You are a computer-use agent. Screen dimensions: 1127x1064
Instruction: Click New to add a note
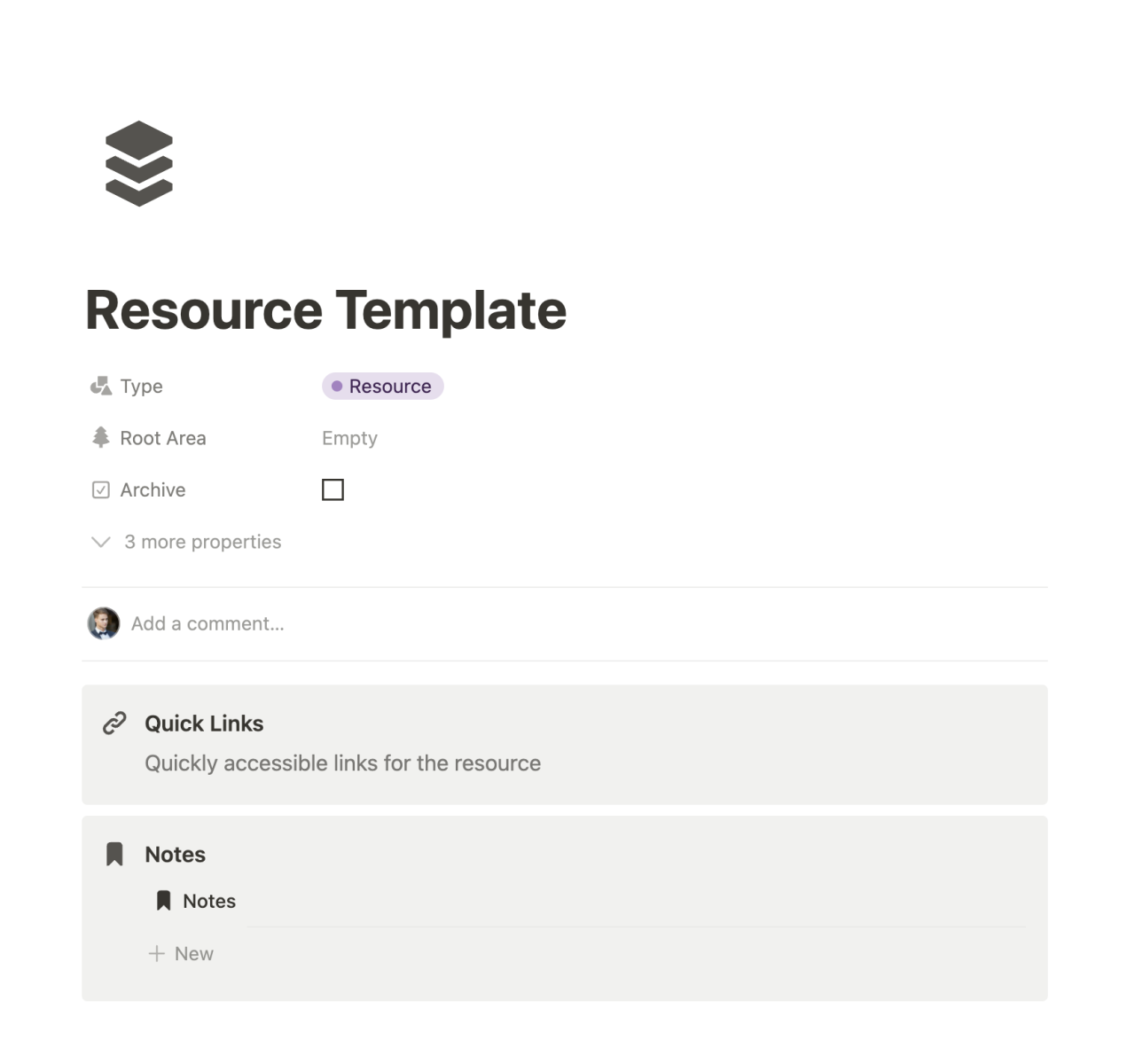(x=193, y=954)
